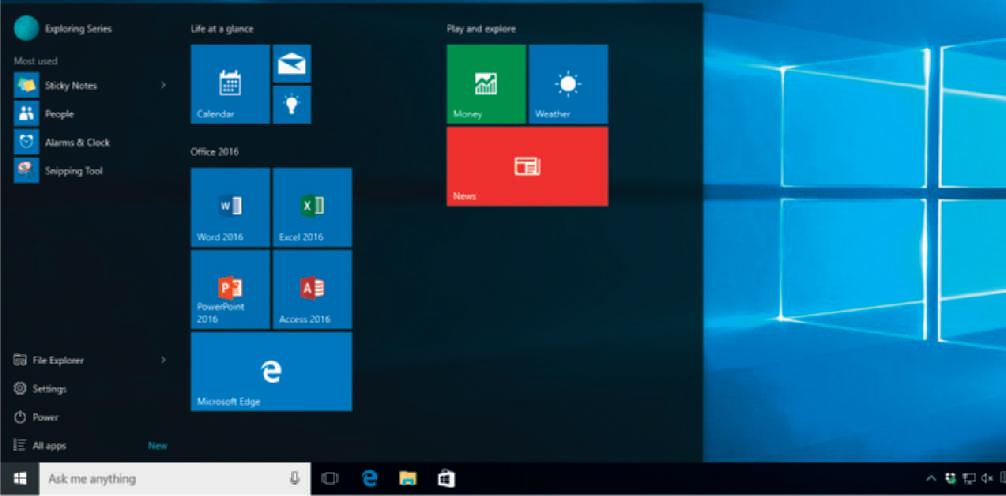The width and height of the screenshot is (1006, 496).
Task: Click the Windows Start button
Action: [20, 479]
